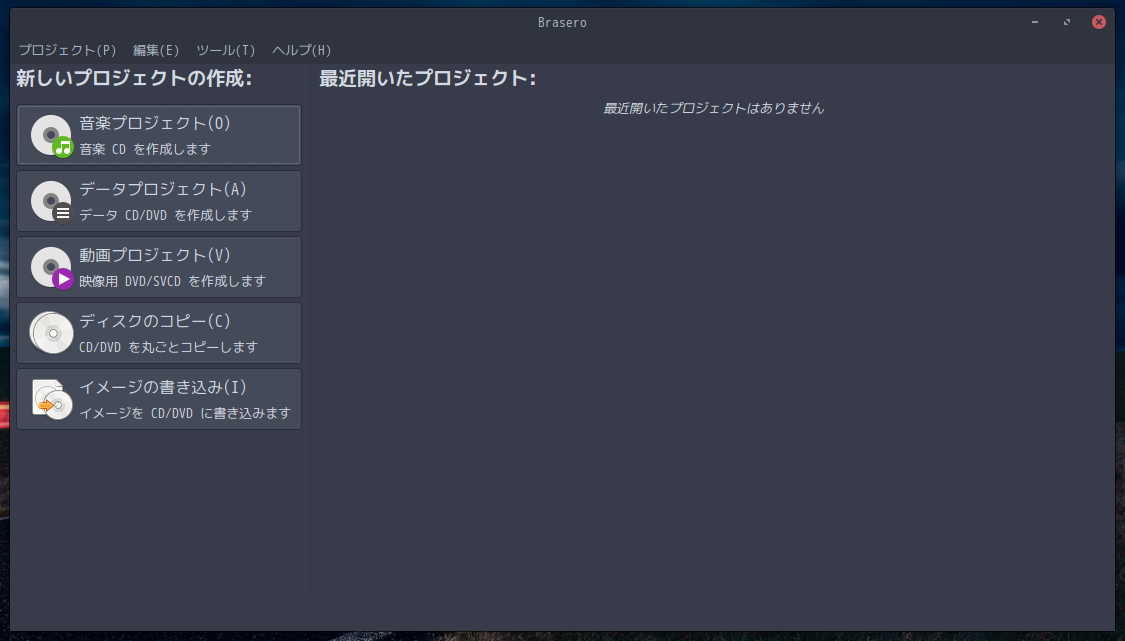
Task: Click the 音楽 CD を作成します description
Action: (145, 149)
